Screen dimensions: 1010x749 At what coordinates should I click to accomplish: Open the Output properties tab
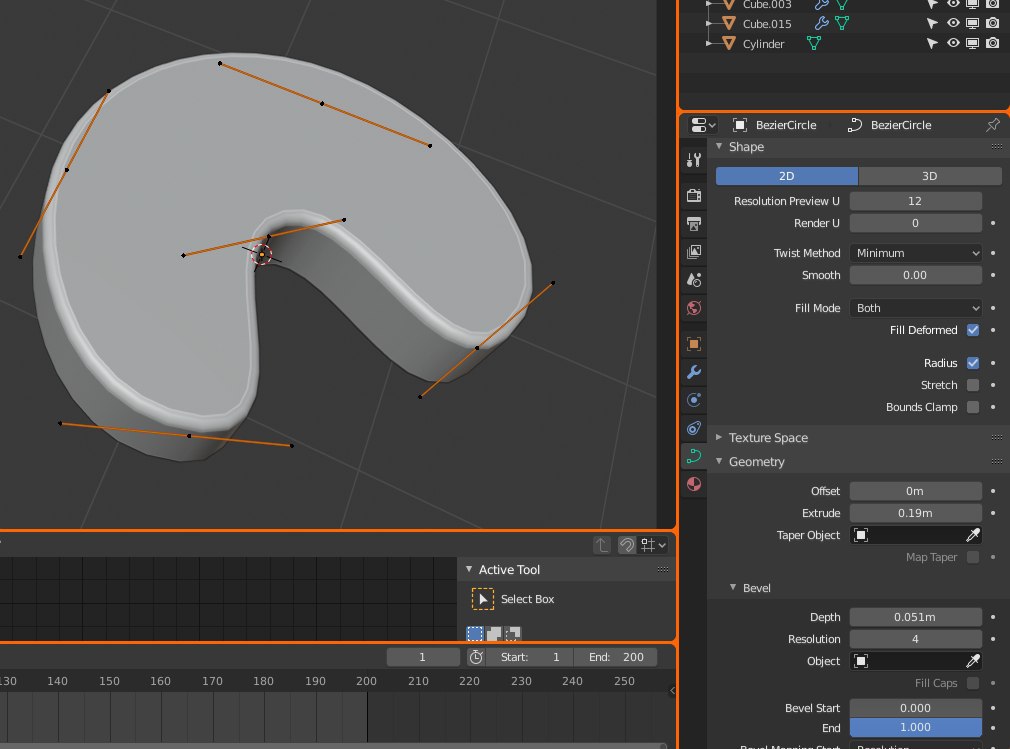(x=694, y=223)
